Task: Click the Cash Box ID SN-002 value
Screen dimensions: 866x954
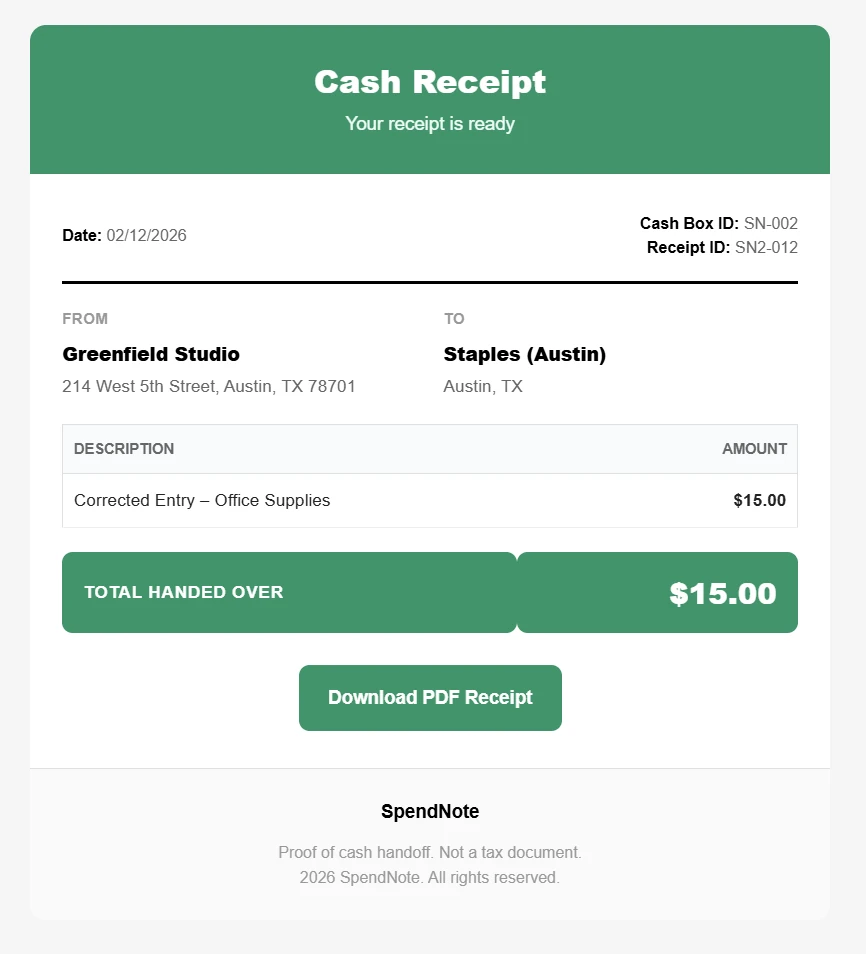Action: pyautogui.click(x=770, y=223)
